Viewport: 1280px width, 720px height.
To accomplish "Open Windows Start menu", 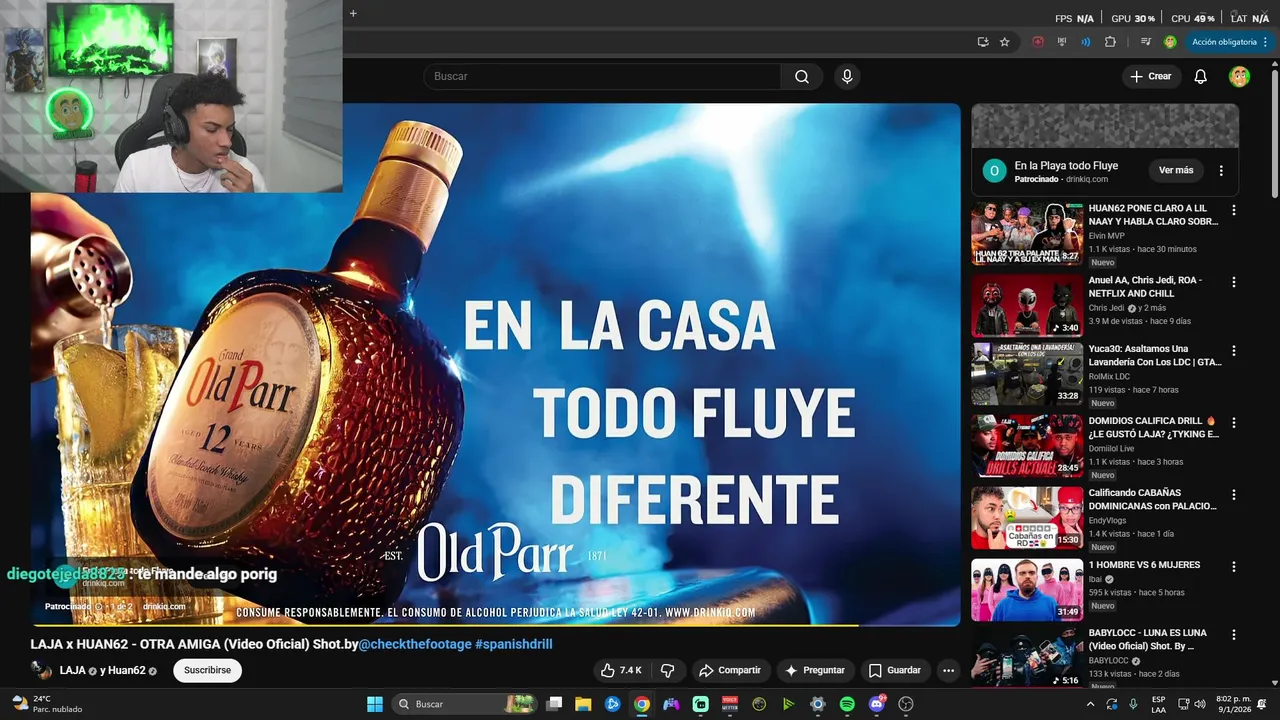I will pyautogui.click(x=375, y=704).
